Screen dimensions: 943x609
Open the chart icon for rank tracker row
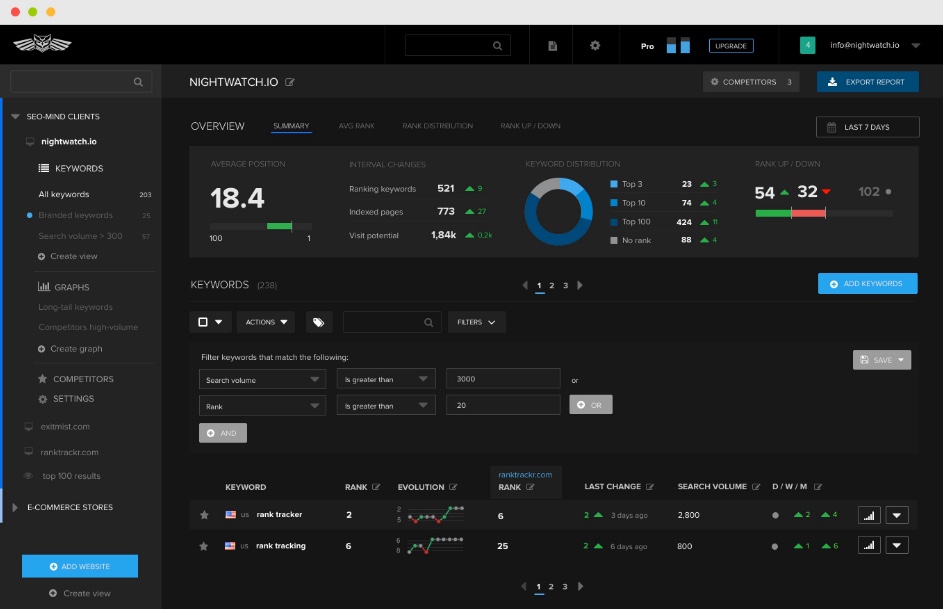(x=869, y=515)
